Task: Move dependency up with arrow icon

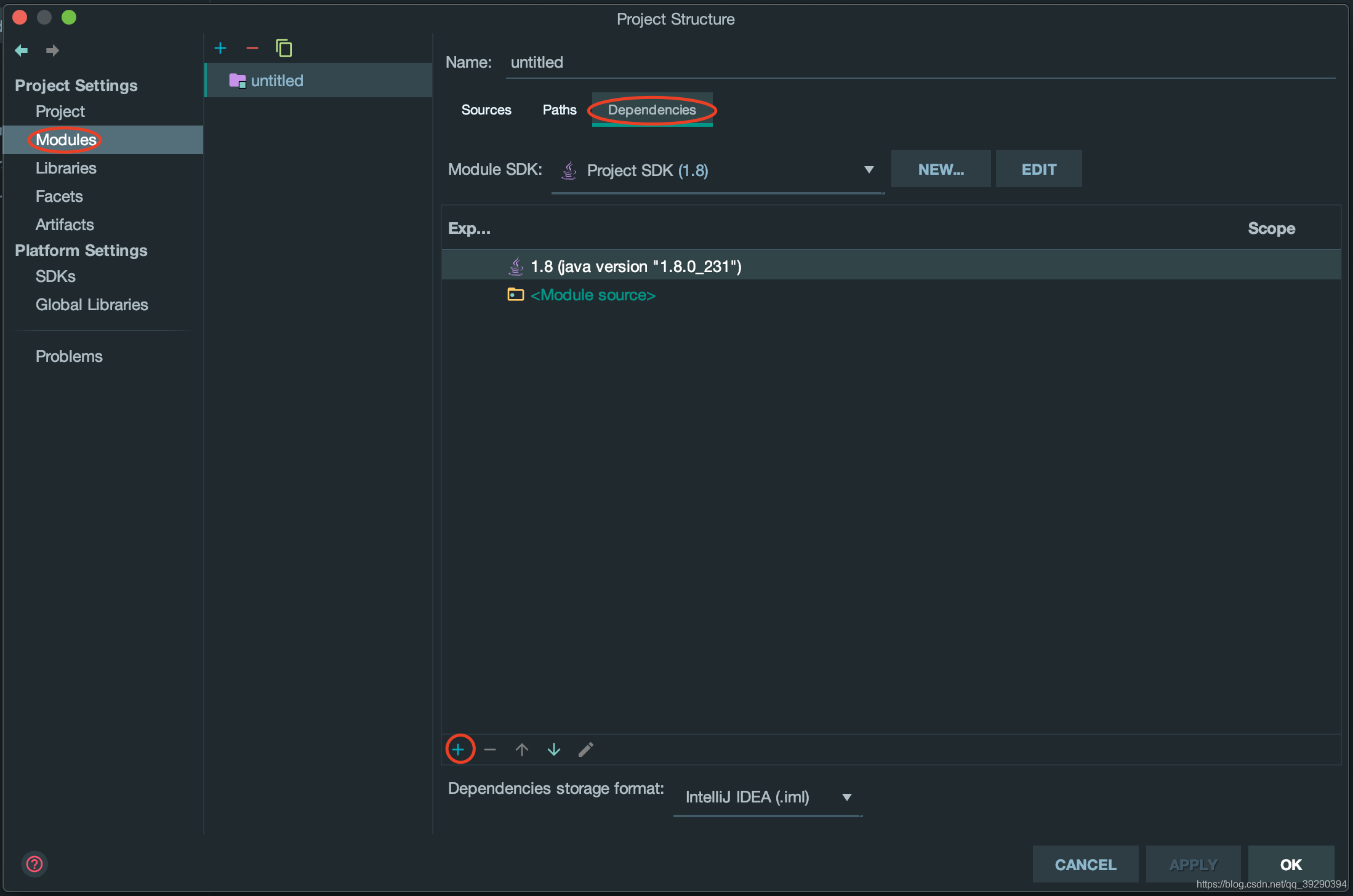Action: 521,749
